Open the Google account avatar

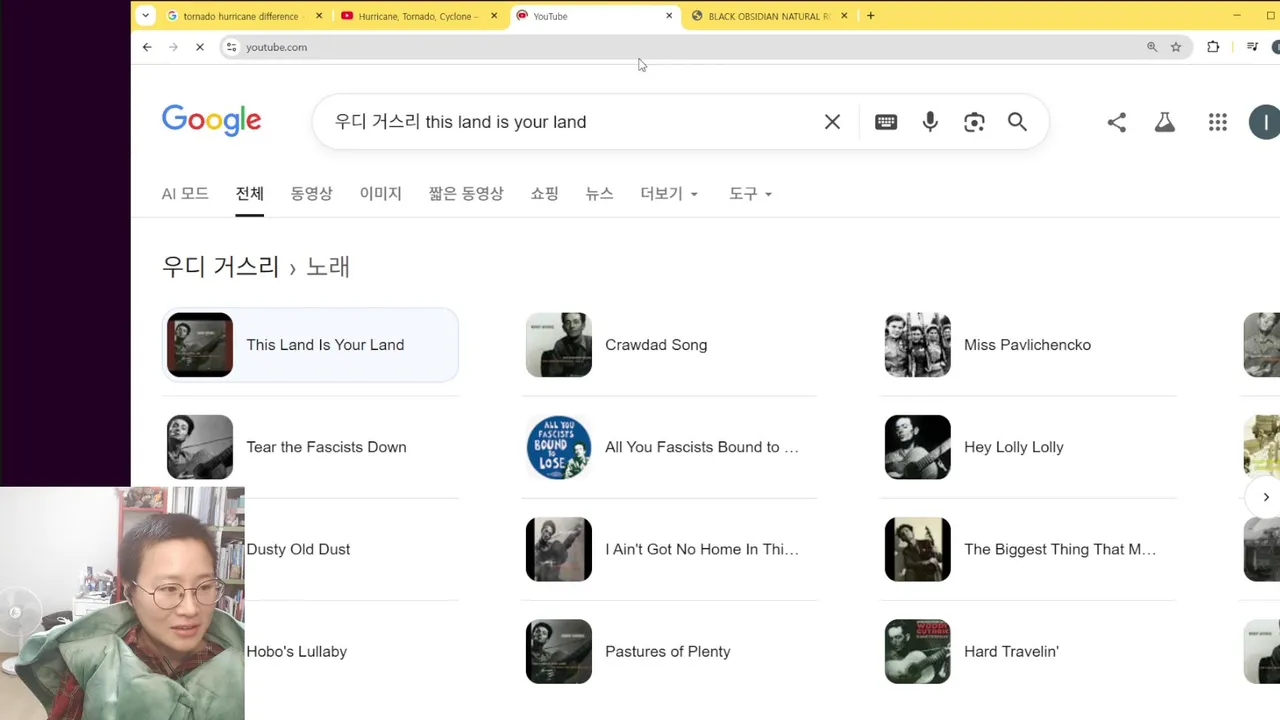(1265, 122)
